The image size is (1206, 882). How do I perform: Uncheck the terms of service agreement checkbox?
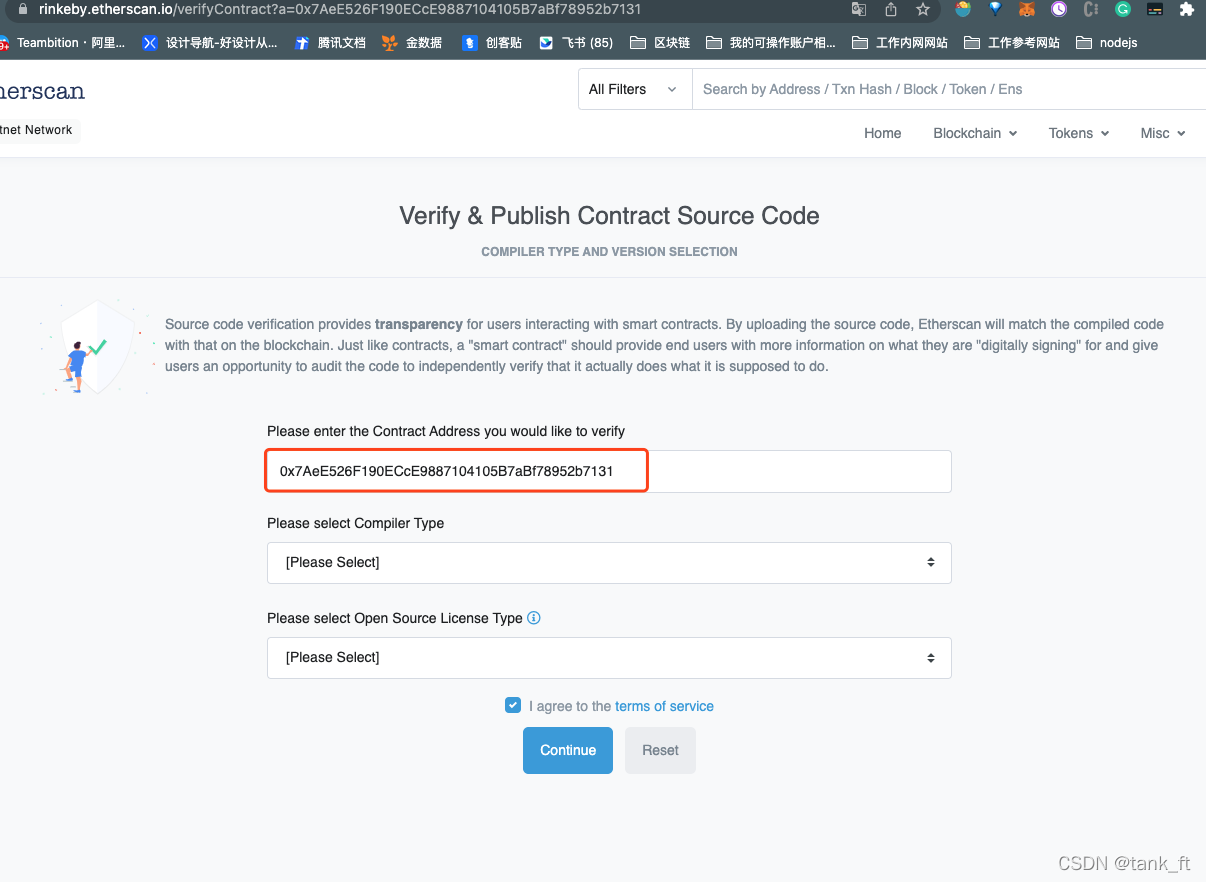[513, 705]
